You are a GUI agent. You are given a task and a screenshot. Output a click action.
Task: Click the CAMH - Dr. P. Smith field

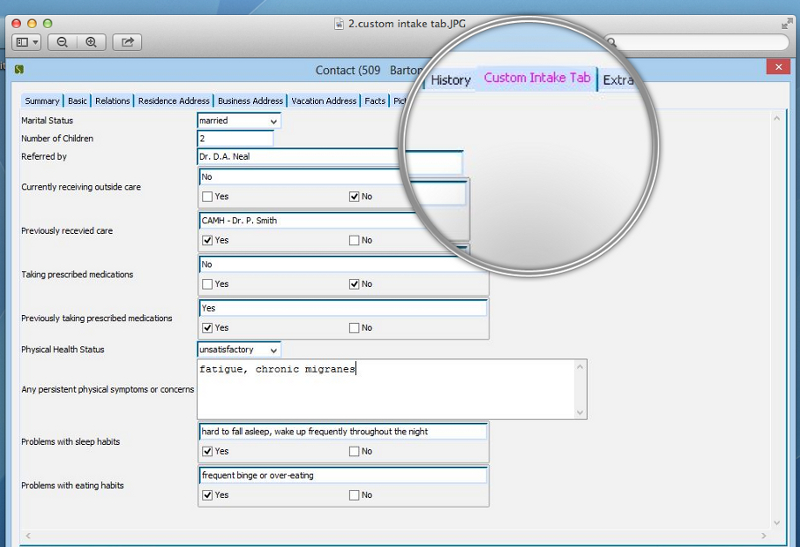[x=311, y=221]
